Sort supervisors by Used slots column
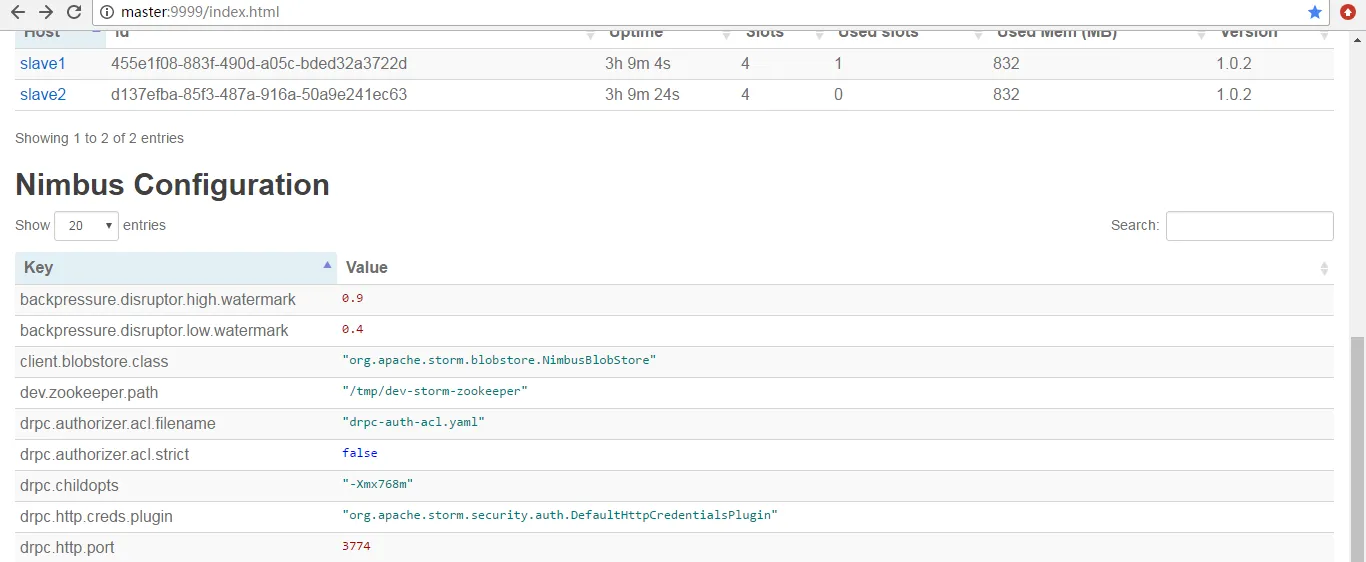The width and height of the screenshot is (1366, 562). [x=908, y=37]
